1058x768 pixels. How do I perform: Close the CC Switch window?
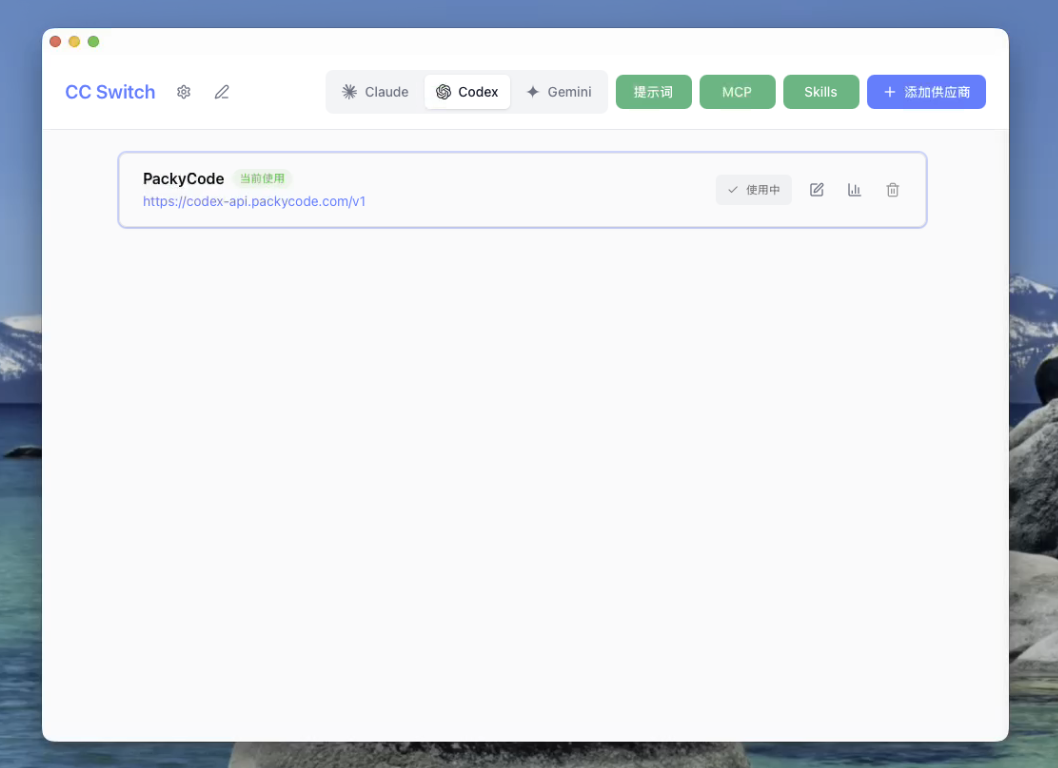pos(55,41)
